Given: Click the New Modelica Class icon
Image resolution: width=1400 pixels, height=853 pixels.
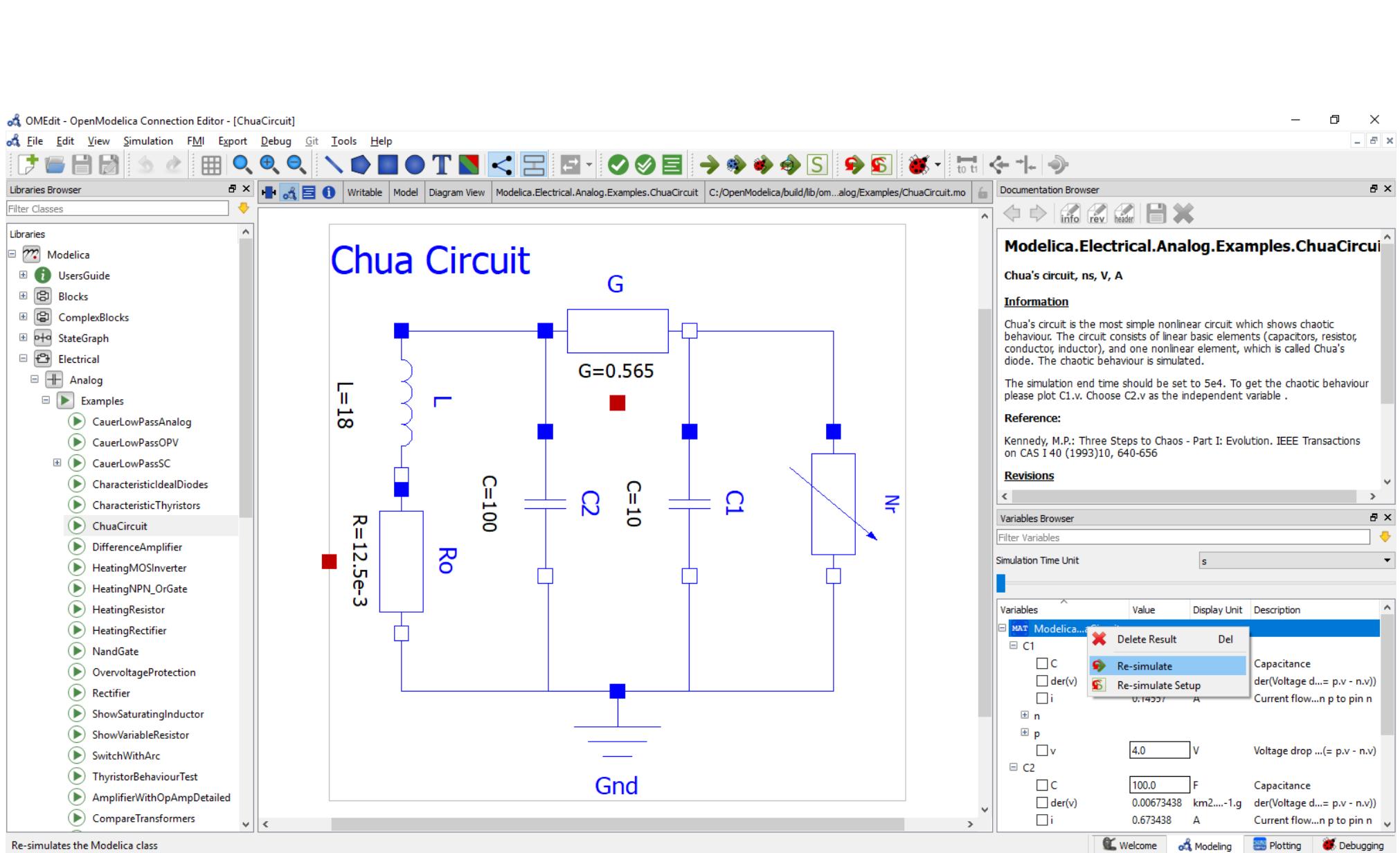Looking at the screenshot, I should coord(28,165).
